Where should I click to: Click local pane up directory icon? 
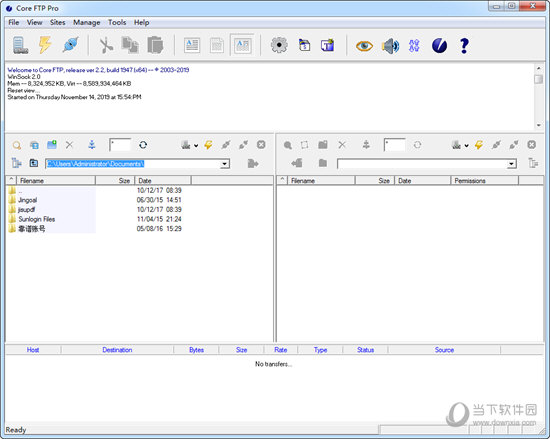[34, 163]
